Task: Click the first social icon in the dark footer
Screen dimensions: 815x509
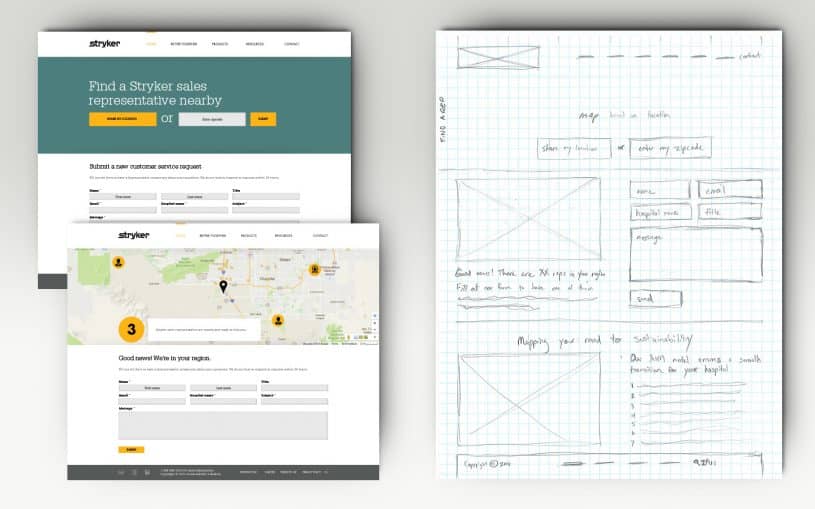Action: pyautogui.click(x=121, y=472)
